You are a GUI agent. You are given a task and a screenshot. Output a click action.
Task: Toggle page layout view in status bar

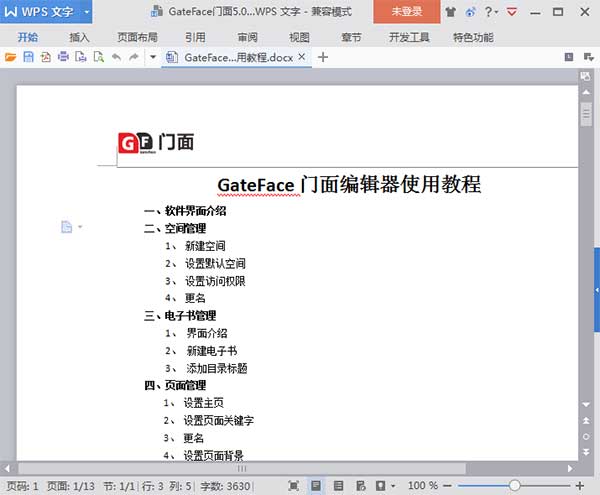pyautogui.click(x=315, y=485)
